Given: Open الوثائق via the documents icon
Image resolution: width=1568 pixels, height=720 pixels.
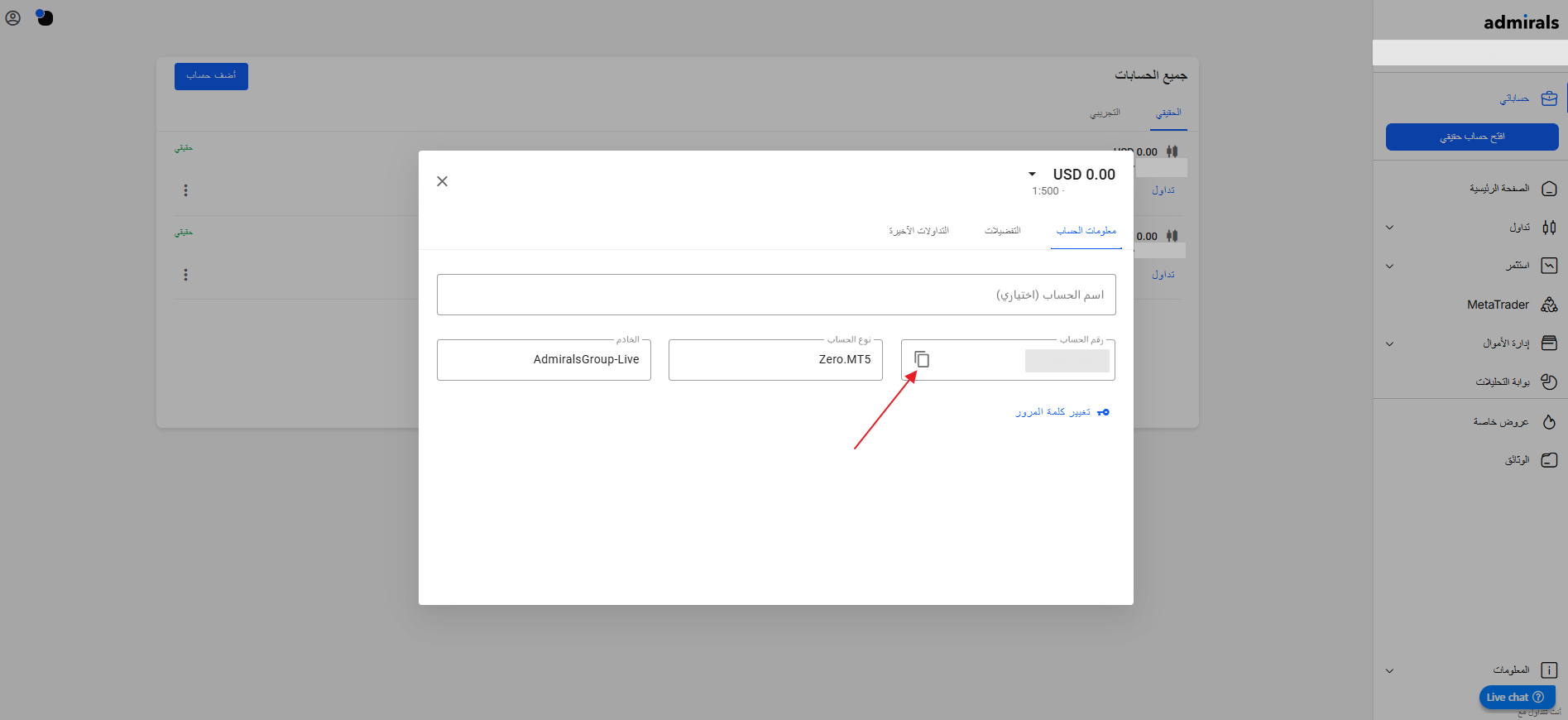Looking at the screenshot, I should click(x=1549, y=460).
